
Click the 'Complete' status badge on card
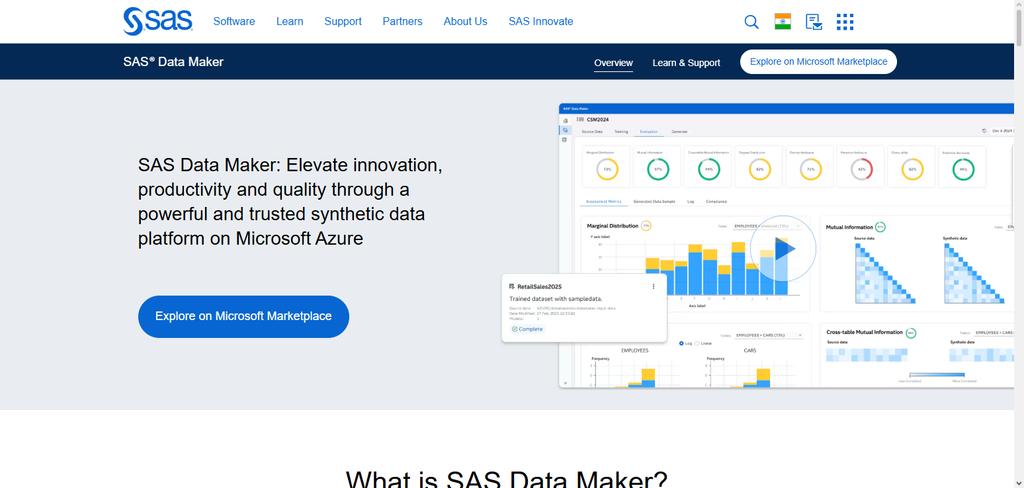pyautogui.click(x=527, y=329)
